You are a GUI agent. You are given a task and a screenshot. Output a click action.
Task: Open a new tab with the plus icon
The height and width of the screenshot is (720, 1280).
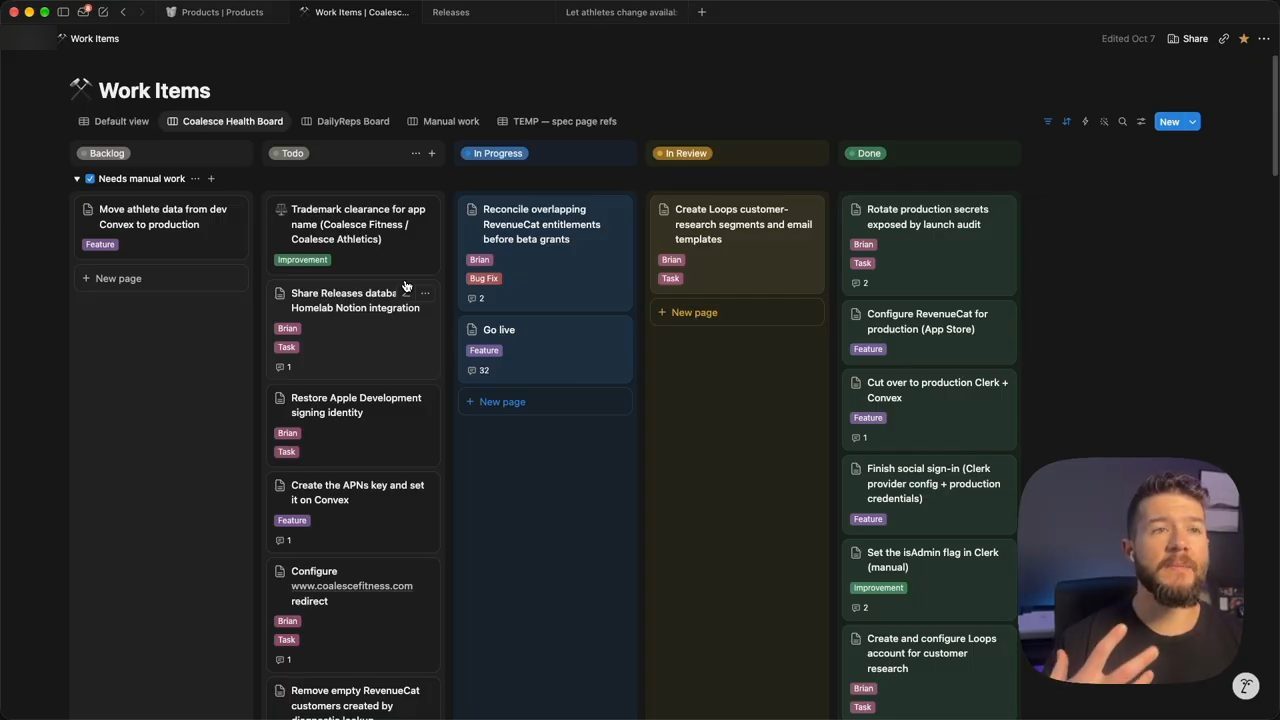702,12
